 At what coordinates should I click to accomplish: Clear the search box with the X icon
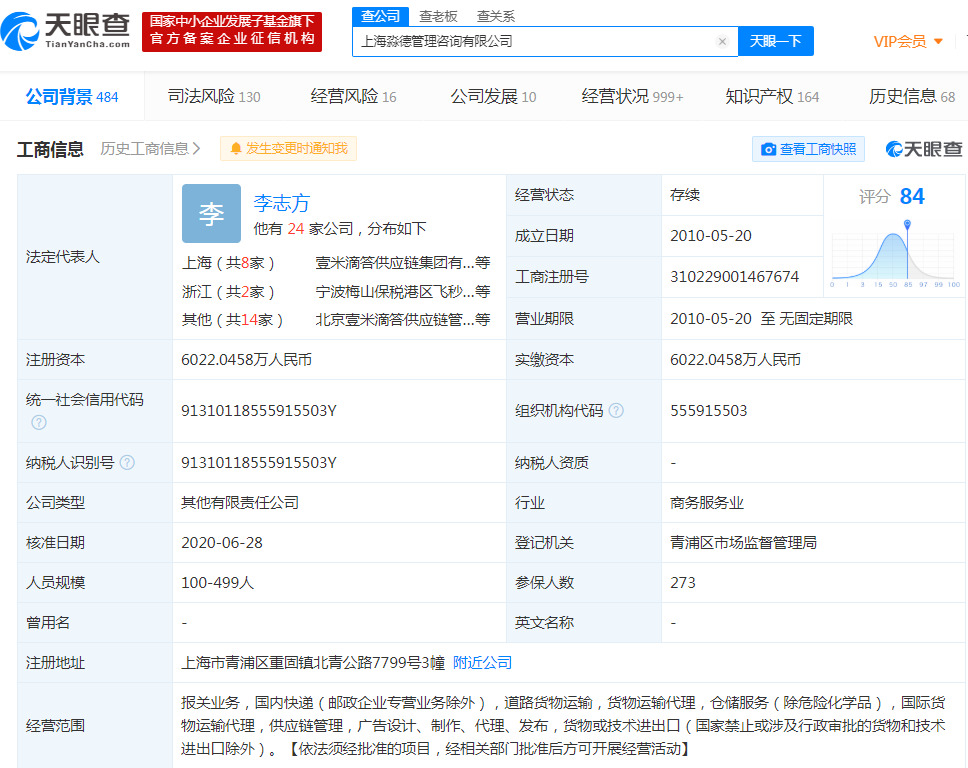[722, 41]
